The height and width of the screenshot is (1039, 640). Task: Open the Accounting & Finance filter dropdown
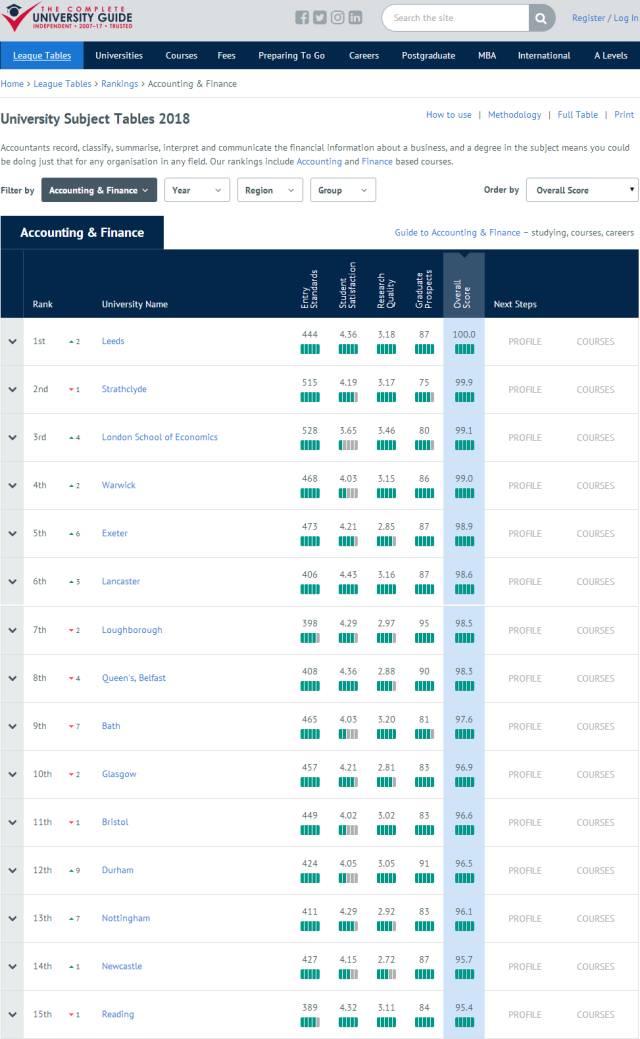[99, 190]
